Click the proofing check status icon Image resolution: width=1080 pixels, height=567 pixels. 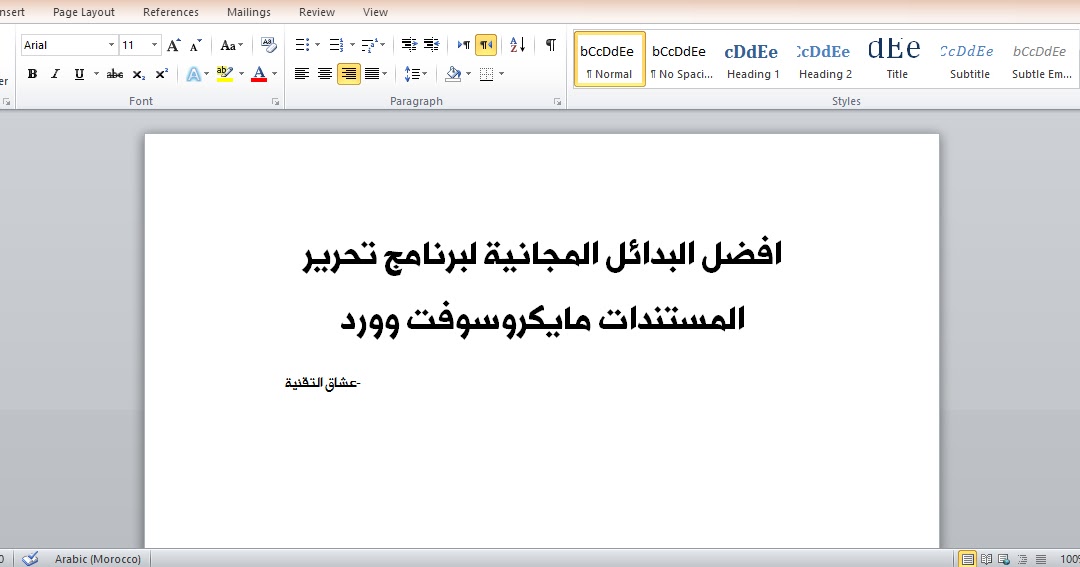(x=30, y=559)
